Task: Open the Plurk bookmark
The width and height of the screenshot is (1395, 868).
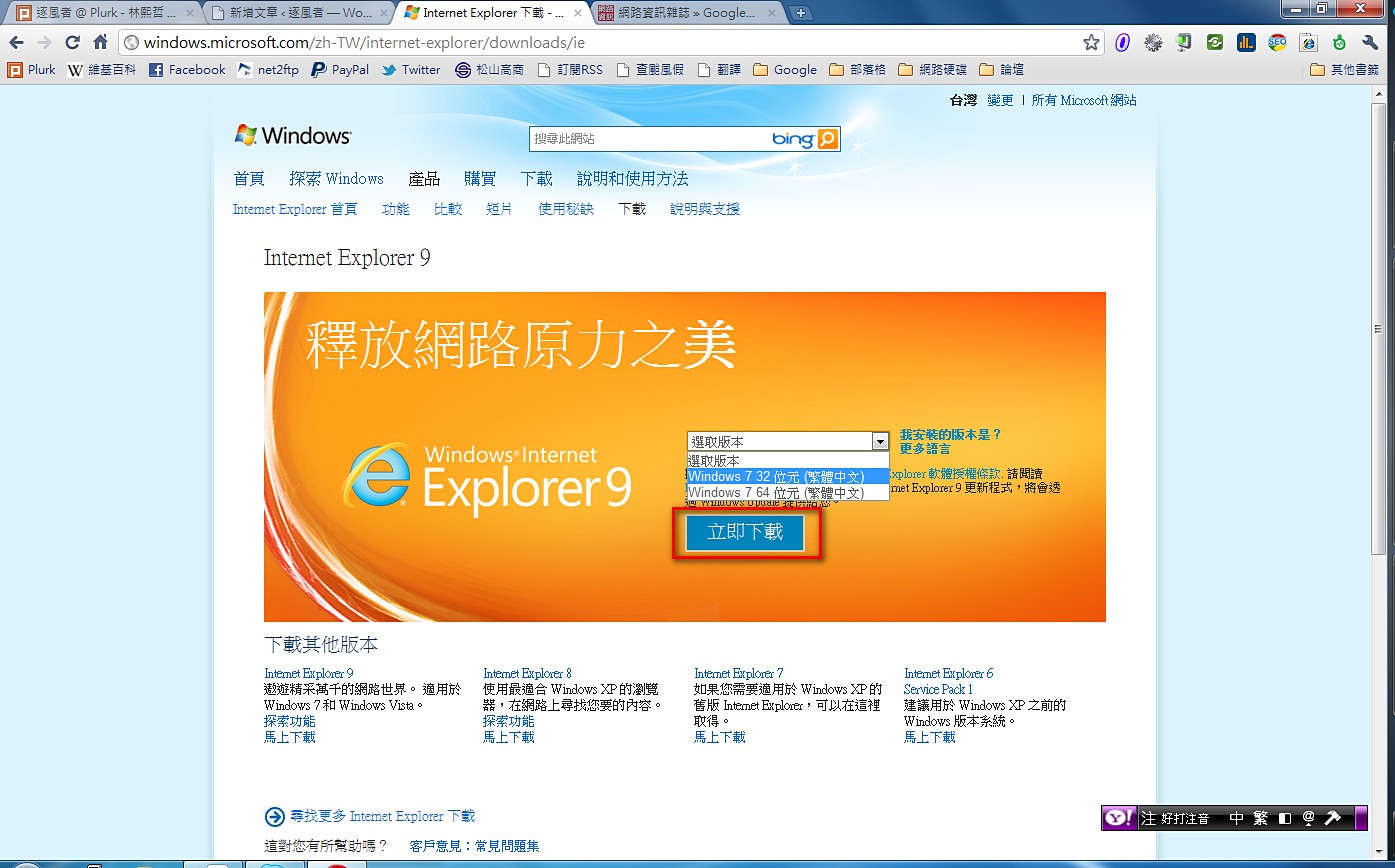Action: pos(32,70)
